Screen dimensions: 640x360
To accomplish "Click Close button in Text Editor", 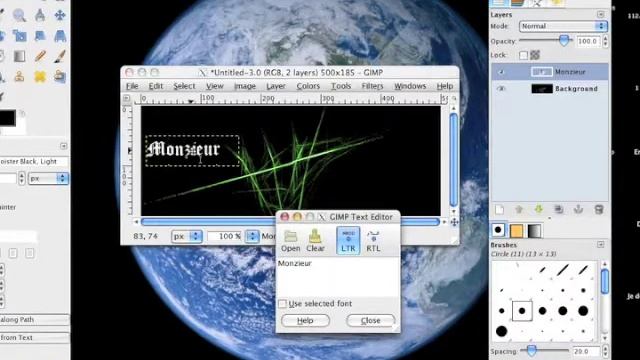I will click(x=371, y=321).
